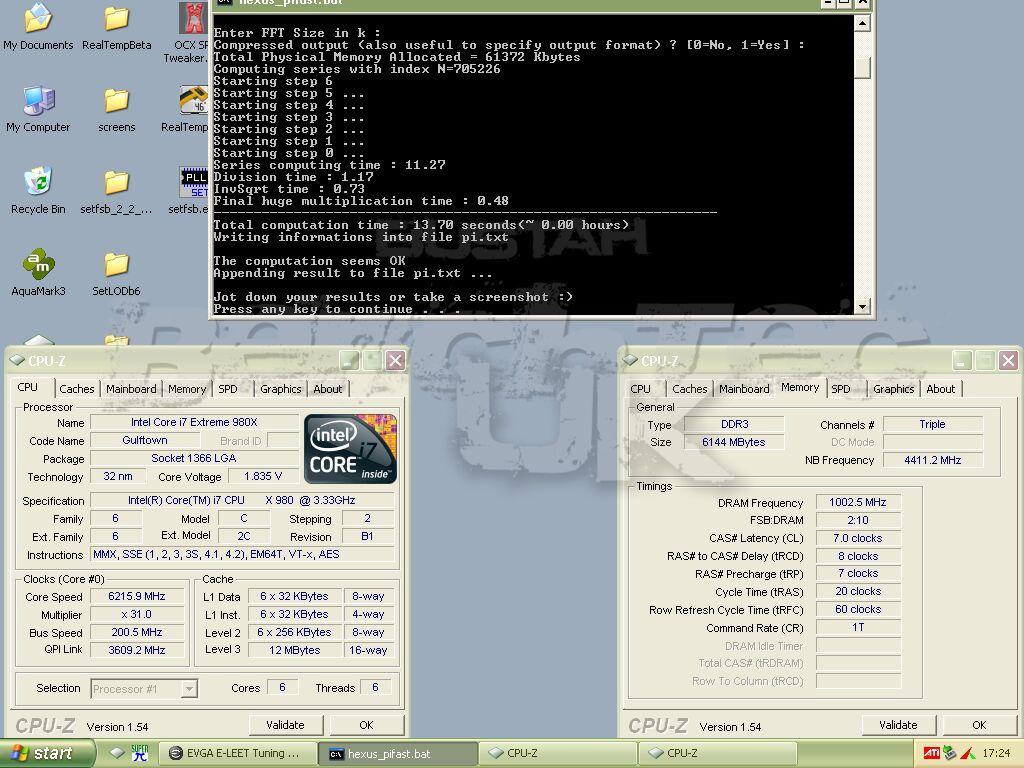Open the My Computer desktop icon

point(38,108)
